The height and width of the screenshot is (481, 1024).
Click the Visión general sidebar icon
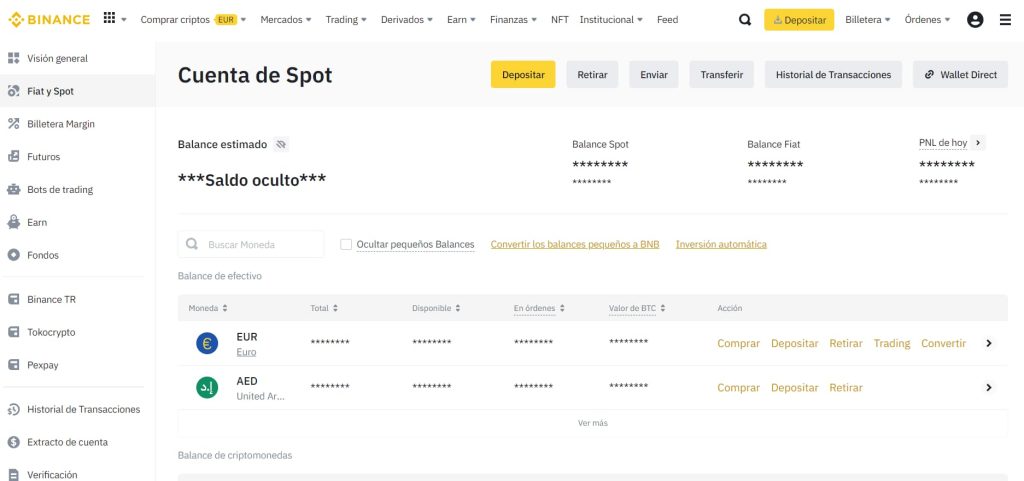click(14, 58)
